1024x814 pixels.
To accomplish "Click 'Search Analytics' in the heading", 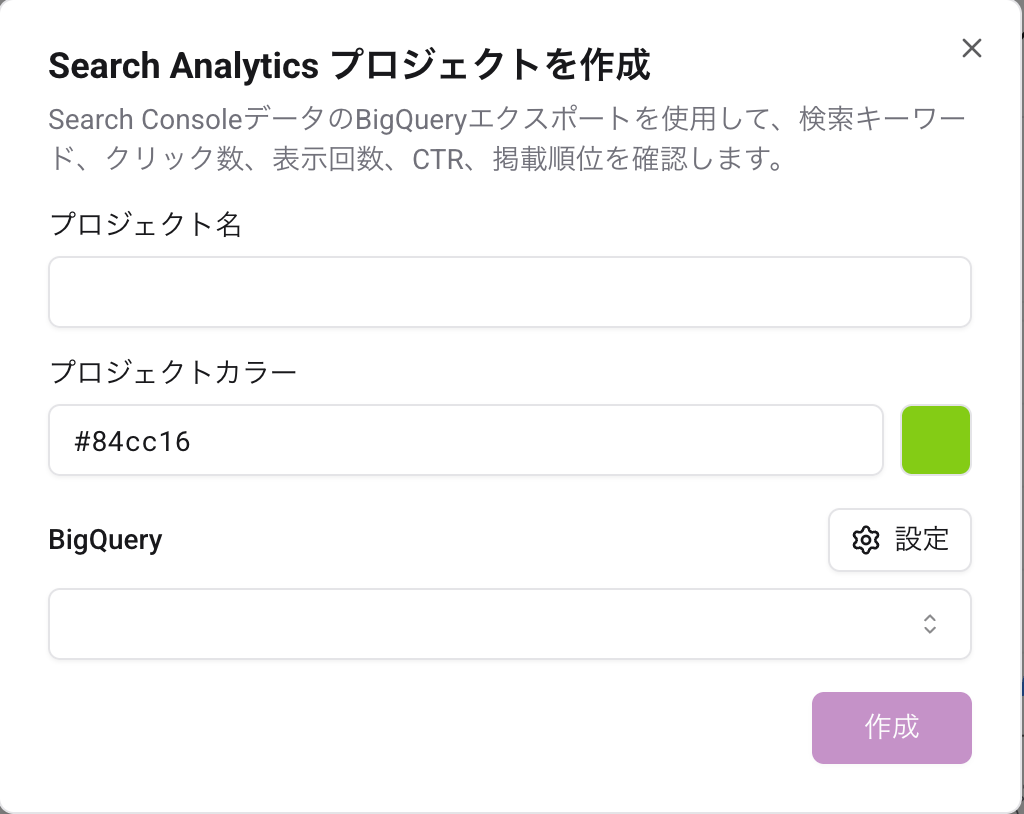I will [x=183, y=66].
